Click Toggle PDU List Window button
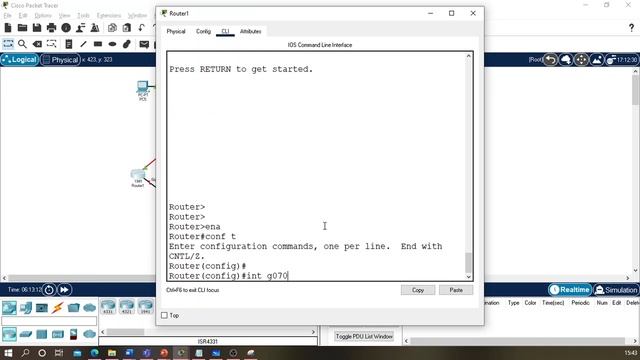 pos(364,337)
